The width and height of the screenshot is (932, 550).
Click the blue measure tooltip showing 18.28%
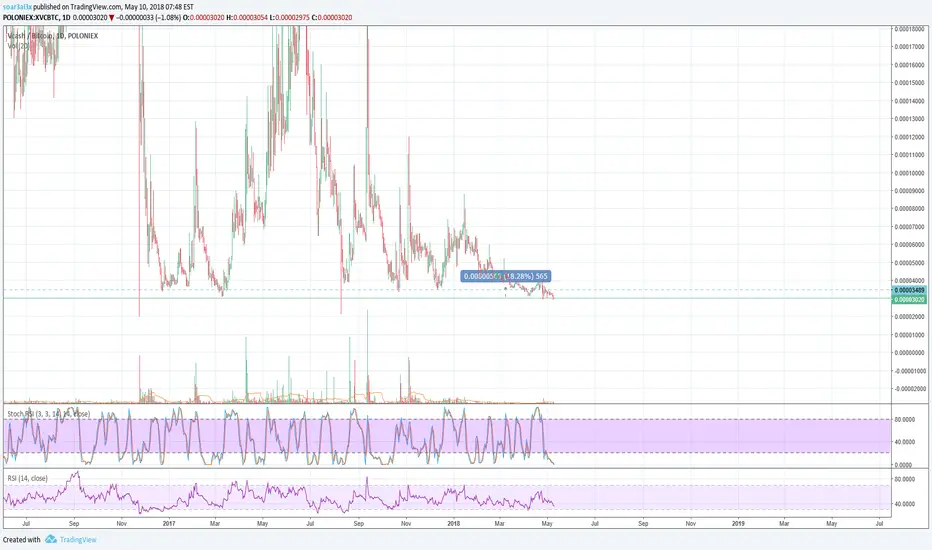(x=506, y=276)
